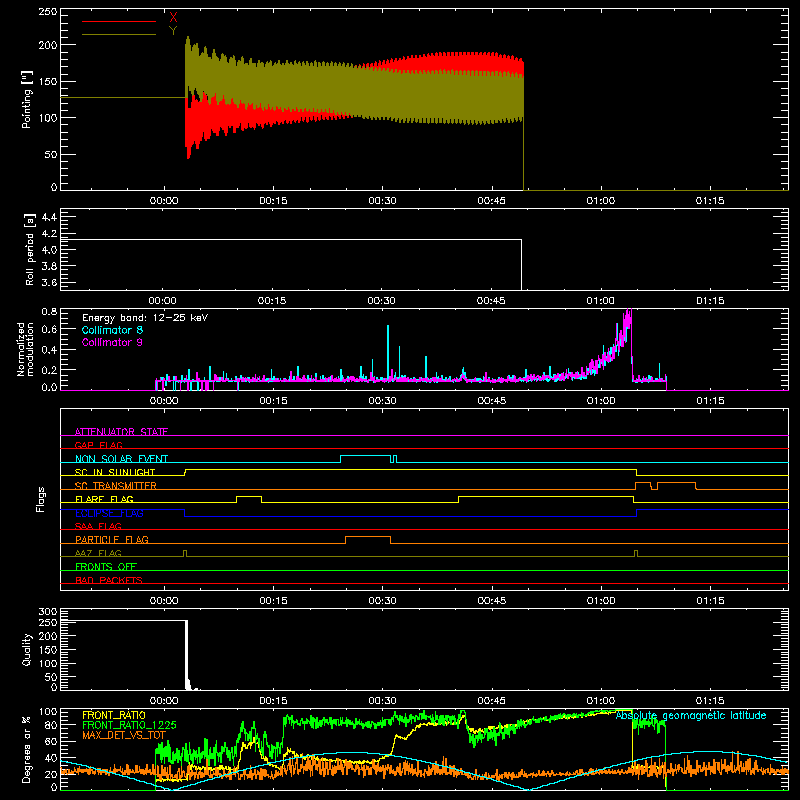Click the 300 tick label on Quality axis
Viewport: 800px width, 800px height.
(x=48, y=612)
